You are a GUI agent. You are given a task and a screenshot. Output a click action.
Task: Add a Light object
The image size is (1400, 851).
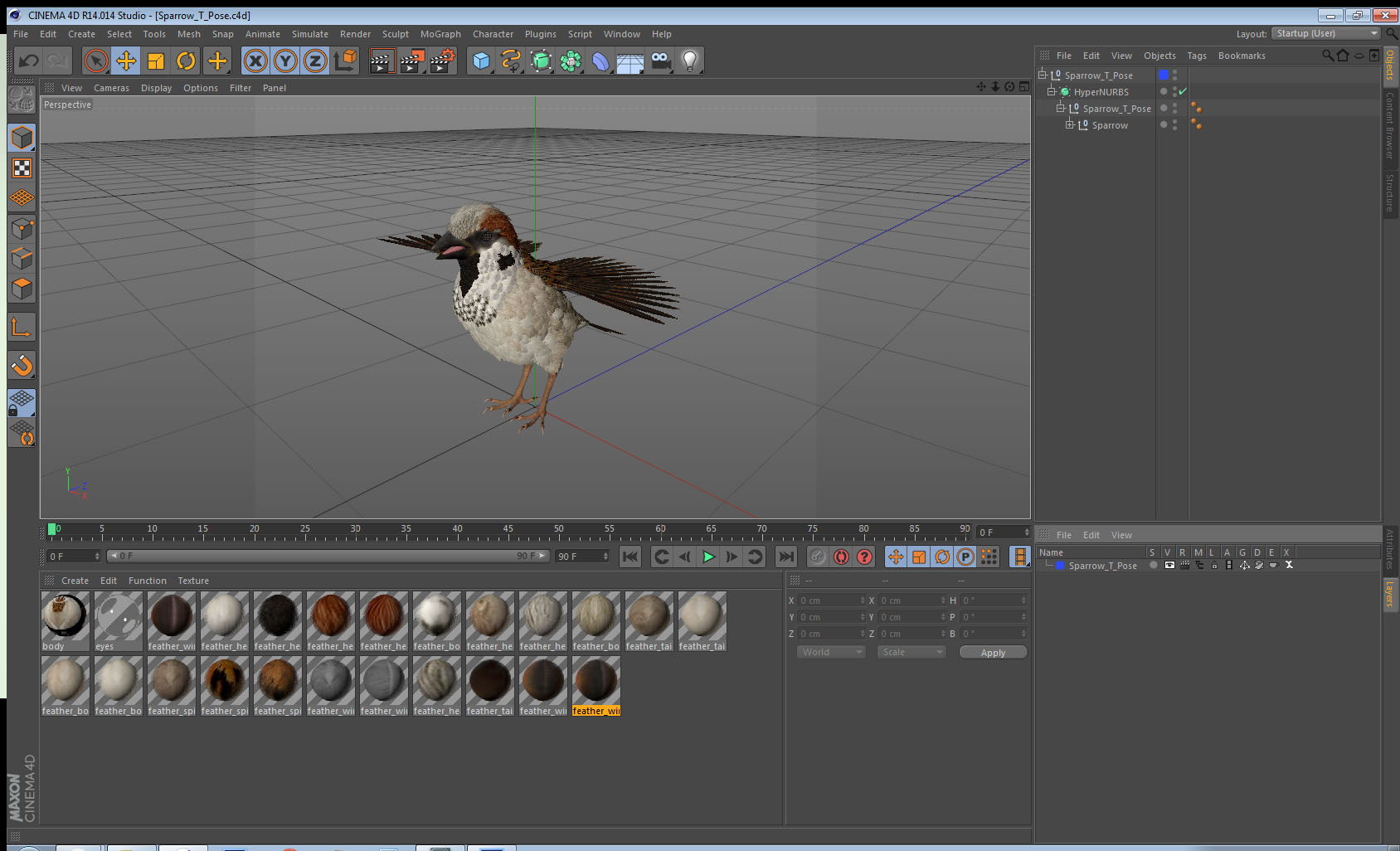tap(690, 61)
